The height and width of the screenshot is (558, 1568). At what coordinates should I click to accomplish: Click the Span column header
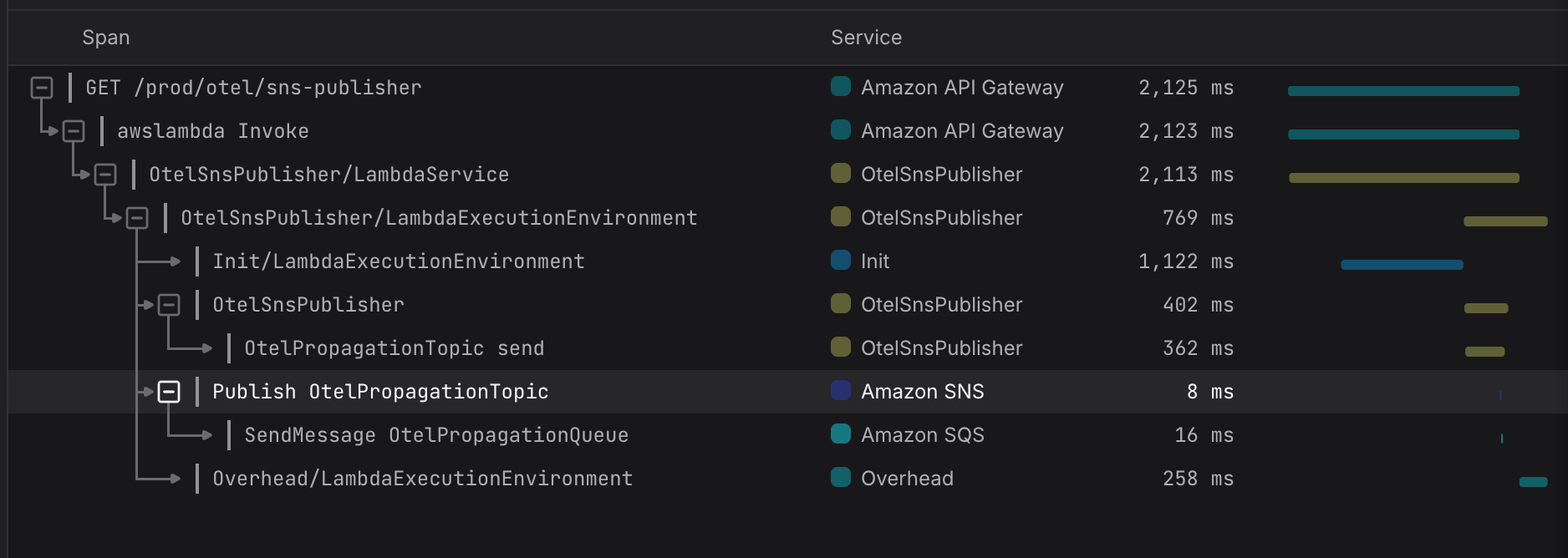(x=106, y=38)
